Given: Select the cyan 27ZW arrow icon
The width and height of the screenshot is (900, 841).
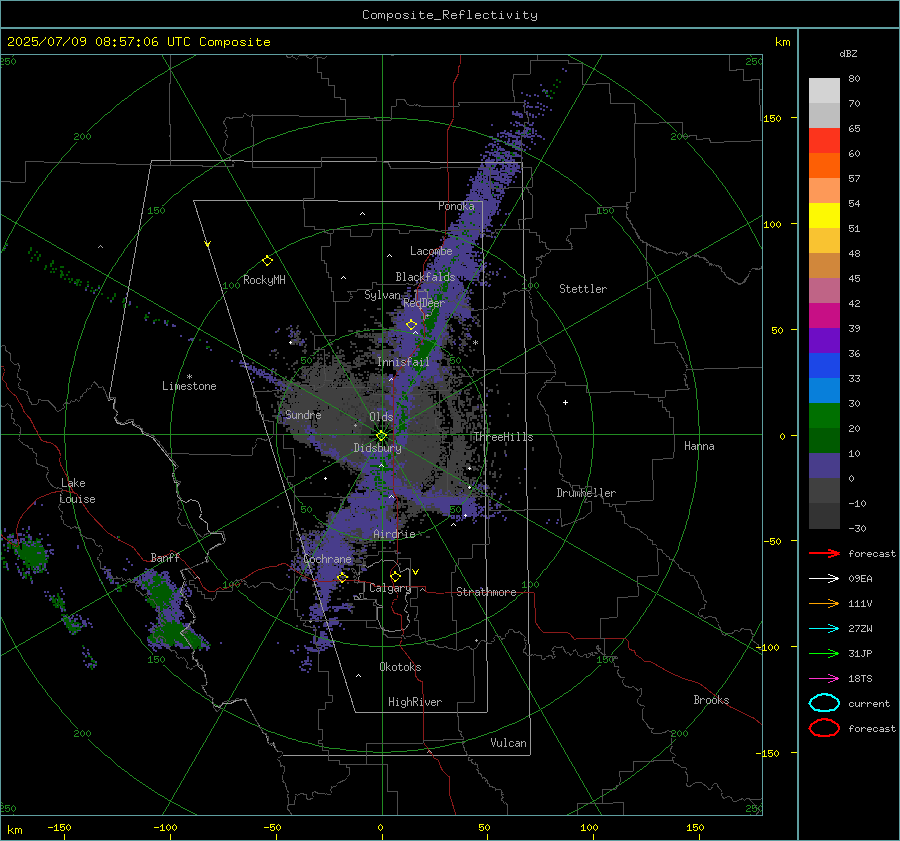Looking at the screenshot, I should pos(824,629).
